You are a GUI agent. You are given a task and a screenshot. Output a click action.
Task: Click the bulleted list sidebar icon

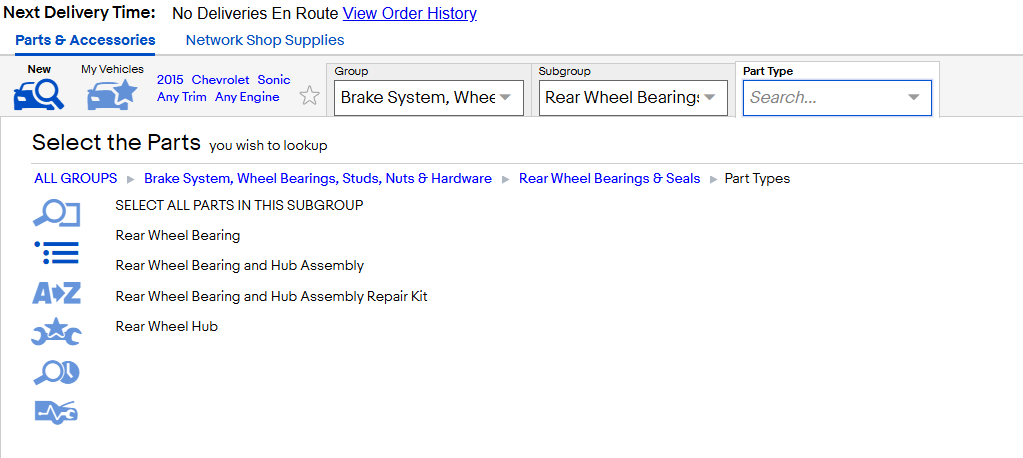click(x=56, y=252)
